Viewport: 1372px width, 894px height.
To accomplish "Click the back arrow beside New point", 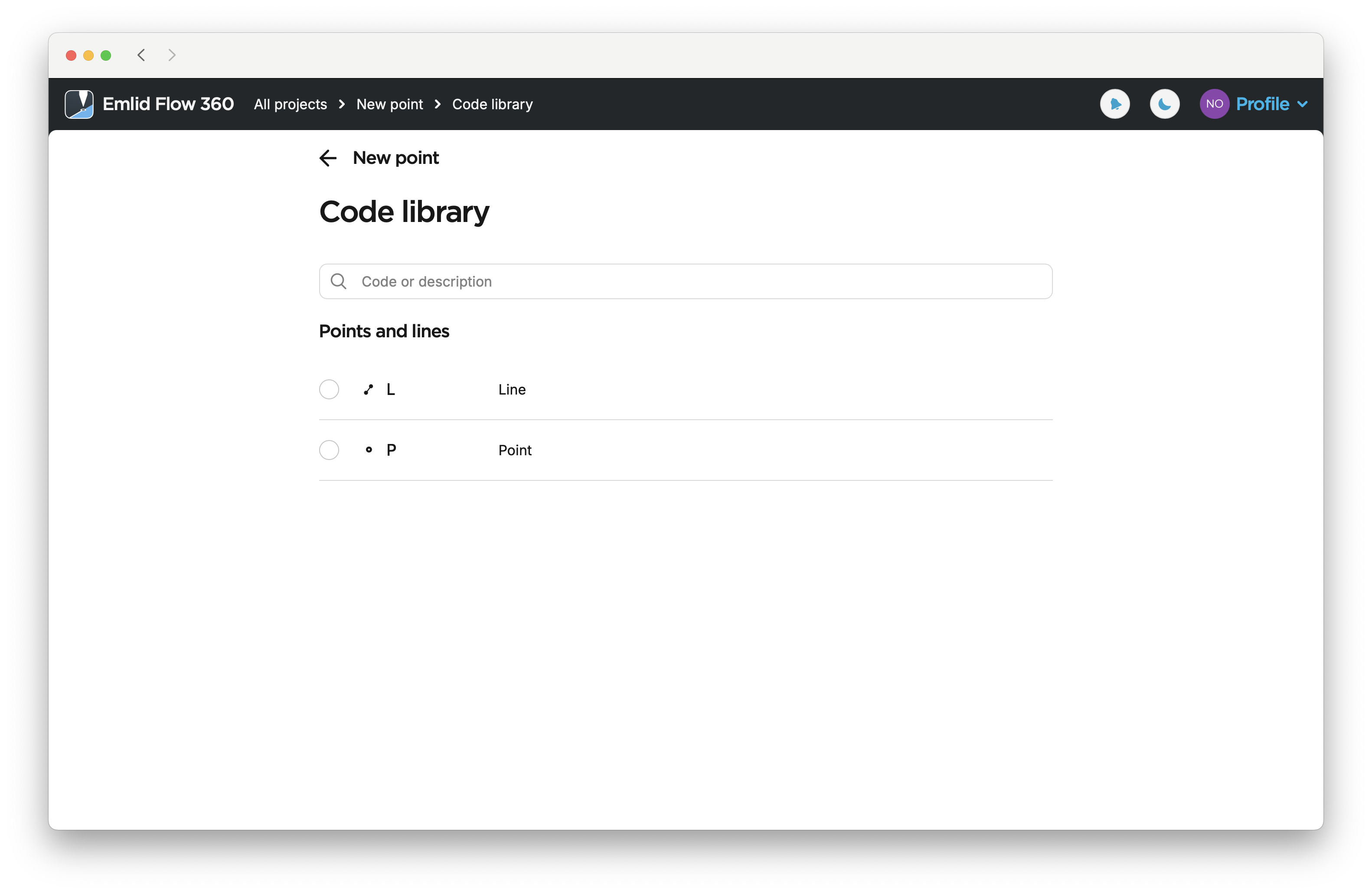I will pyautogui.click(x=328, y=158).
